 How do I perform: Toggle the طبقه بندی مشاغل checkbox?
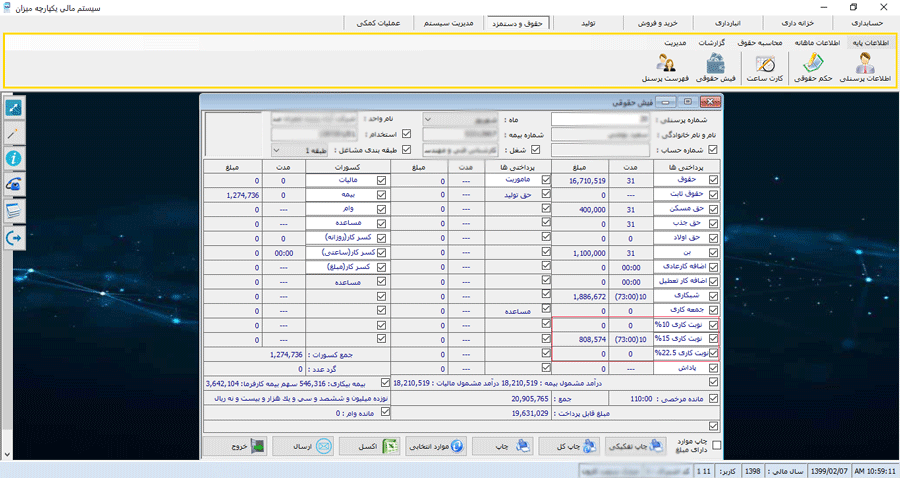[x=406, y=150]
